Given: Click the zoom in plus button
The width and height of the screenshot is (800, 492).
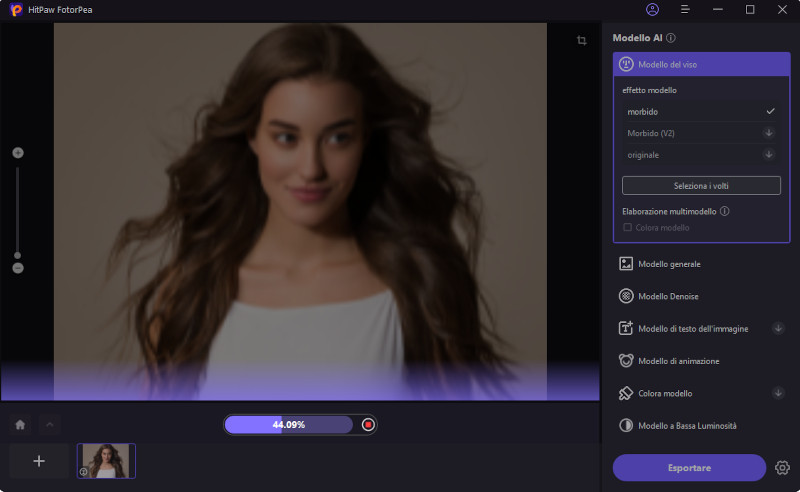Looking at the screenshot, I should click(18, 153).
